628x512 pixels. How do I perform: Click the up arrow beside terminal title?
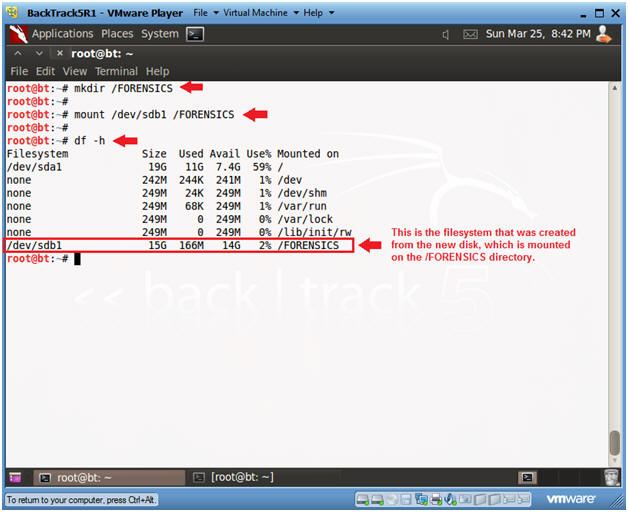(18, 53)
